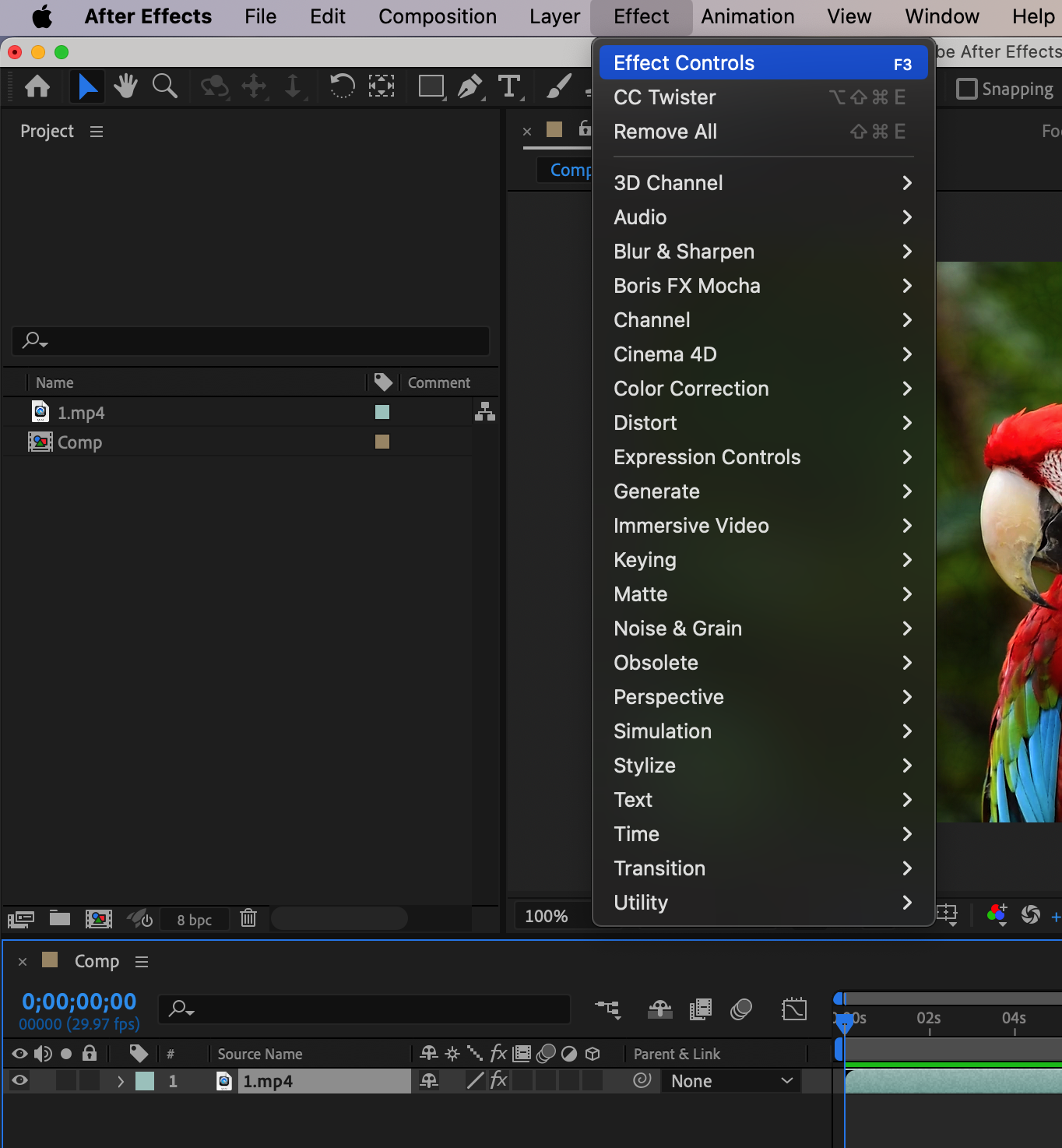
Task: Choose Remove All from Effect menu
Action: click(x=665, y=132)
